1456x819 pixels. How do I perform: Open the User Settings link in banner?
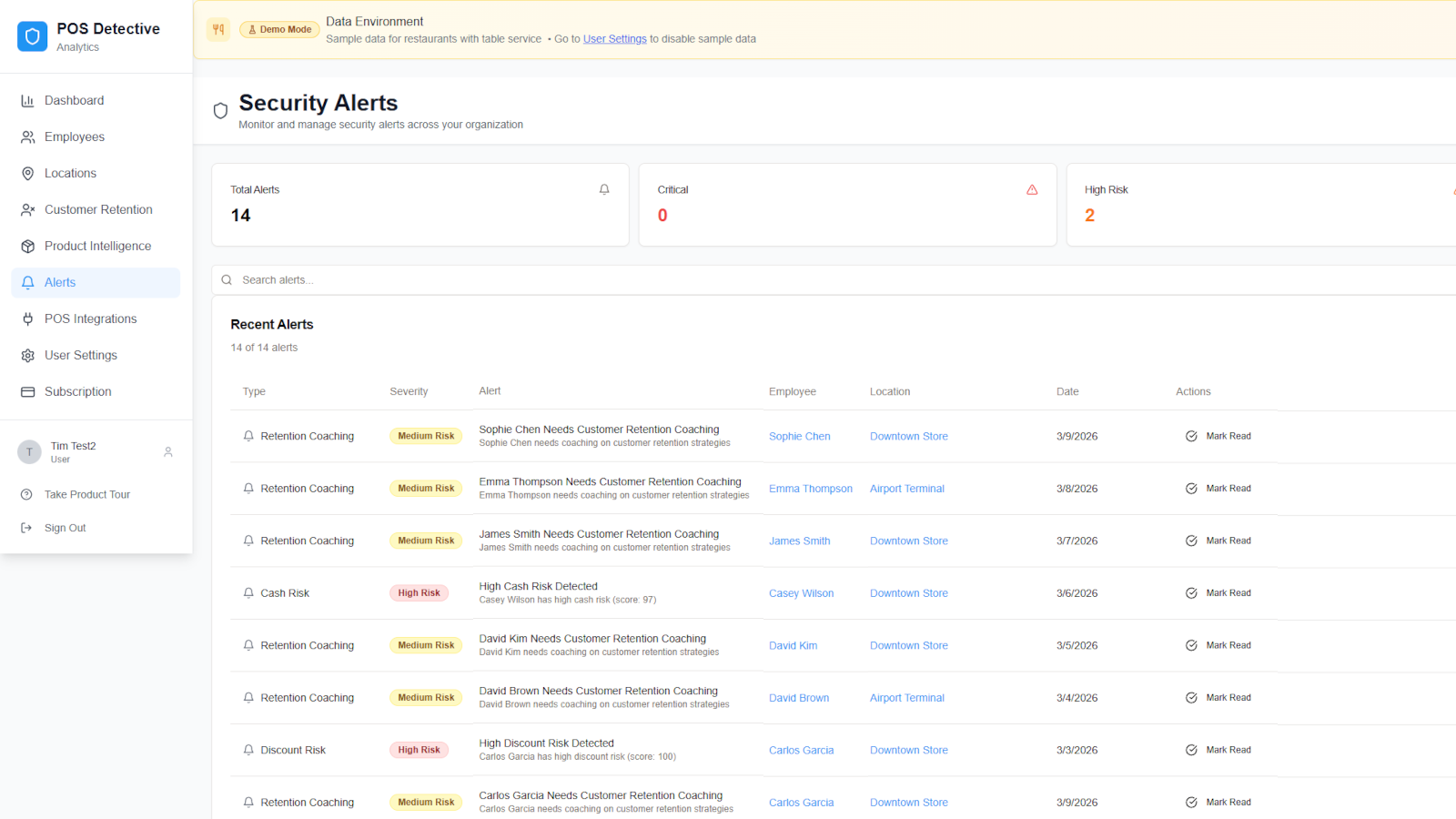pos(614,39)
